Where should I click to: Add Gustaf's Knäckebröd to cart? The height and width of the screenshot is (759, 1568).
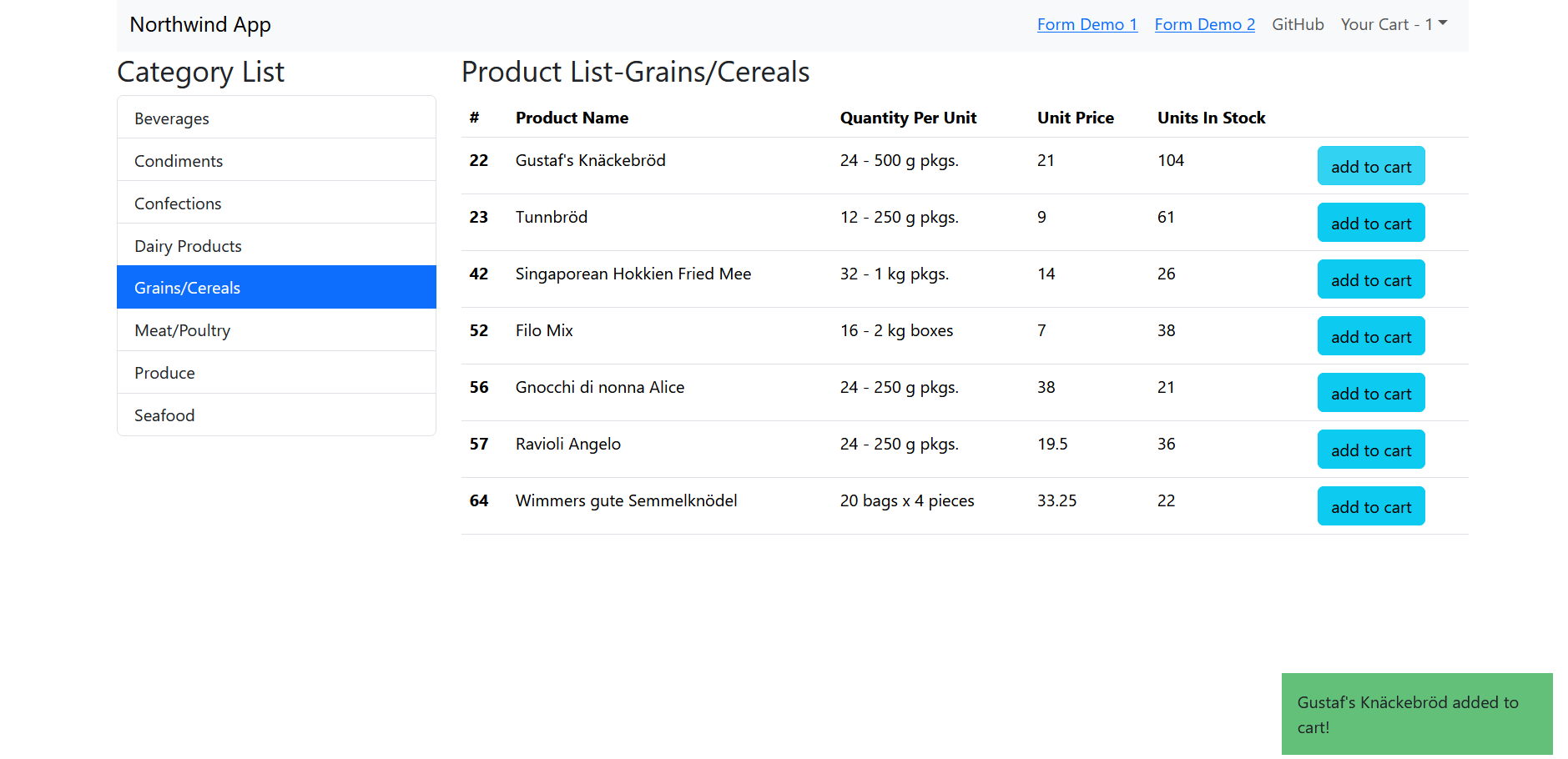(x=1370, y=166)
